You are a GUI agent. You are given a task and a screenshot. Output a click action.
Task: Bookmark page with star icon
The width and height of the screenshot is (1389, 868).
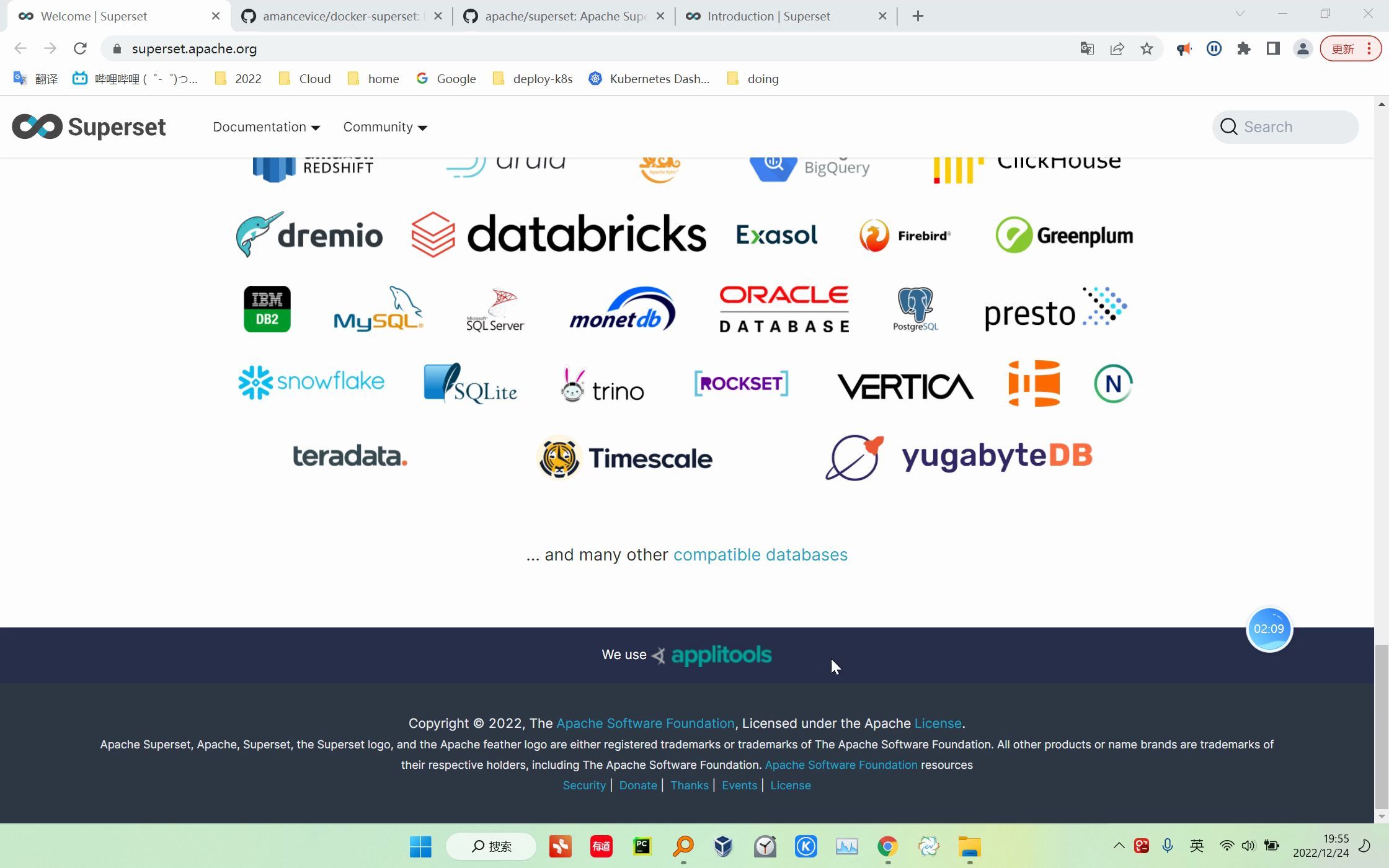[x=1147, y=48]
